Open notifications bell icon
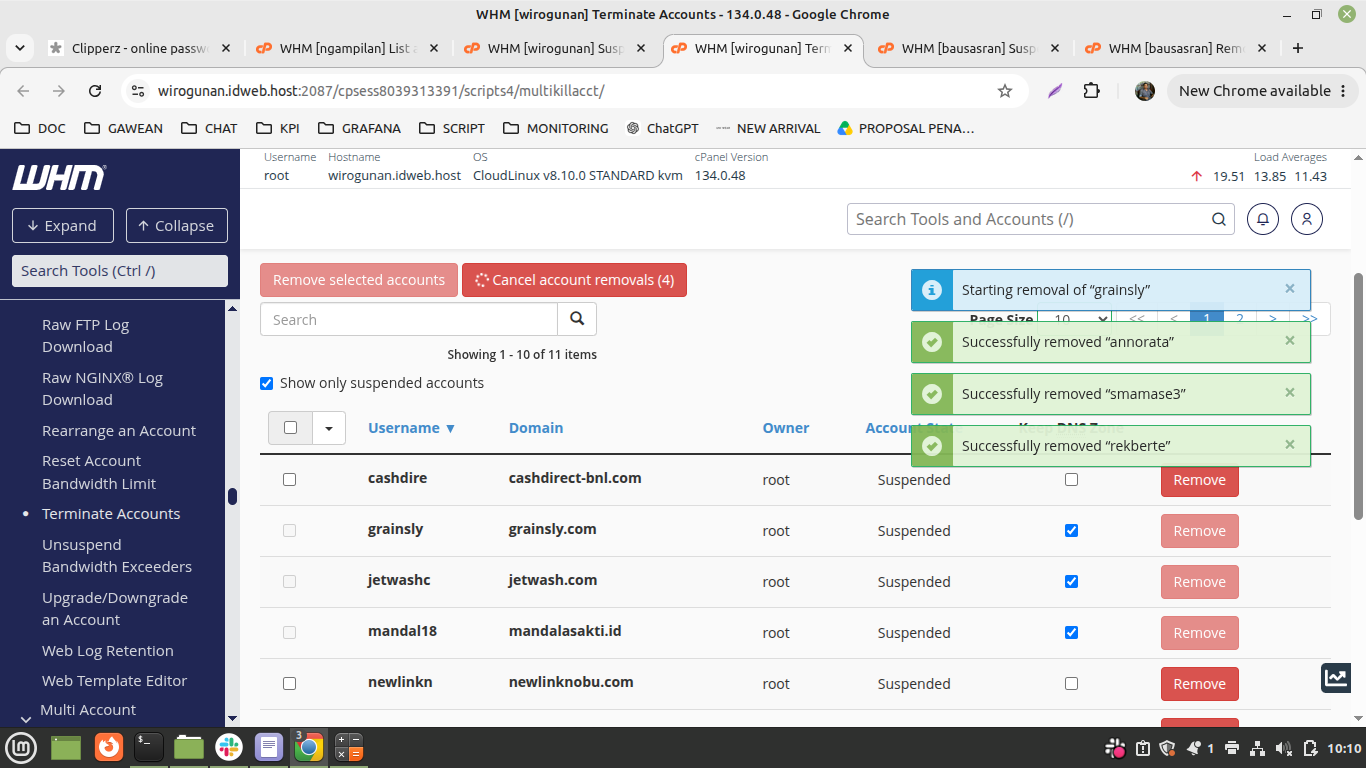The image size is (1366, 768). point(1263,219)
